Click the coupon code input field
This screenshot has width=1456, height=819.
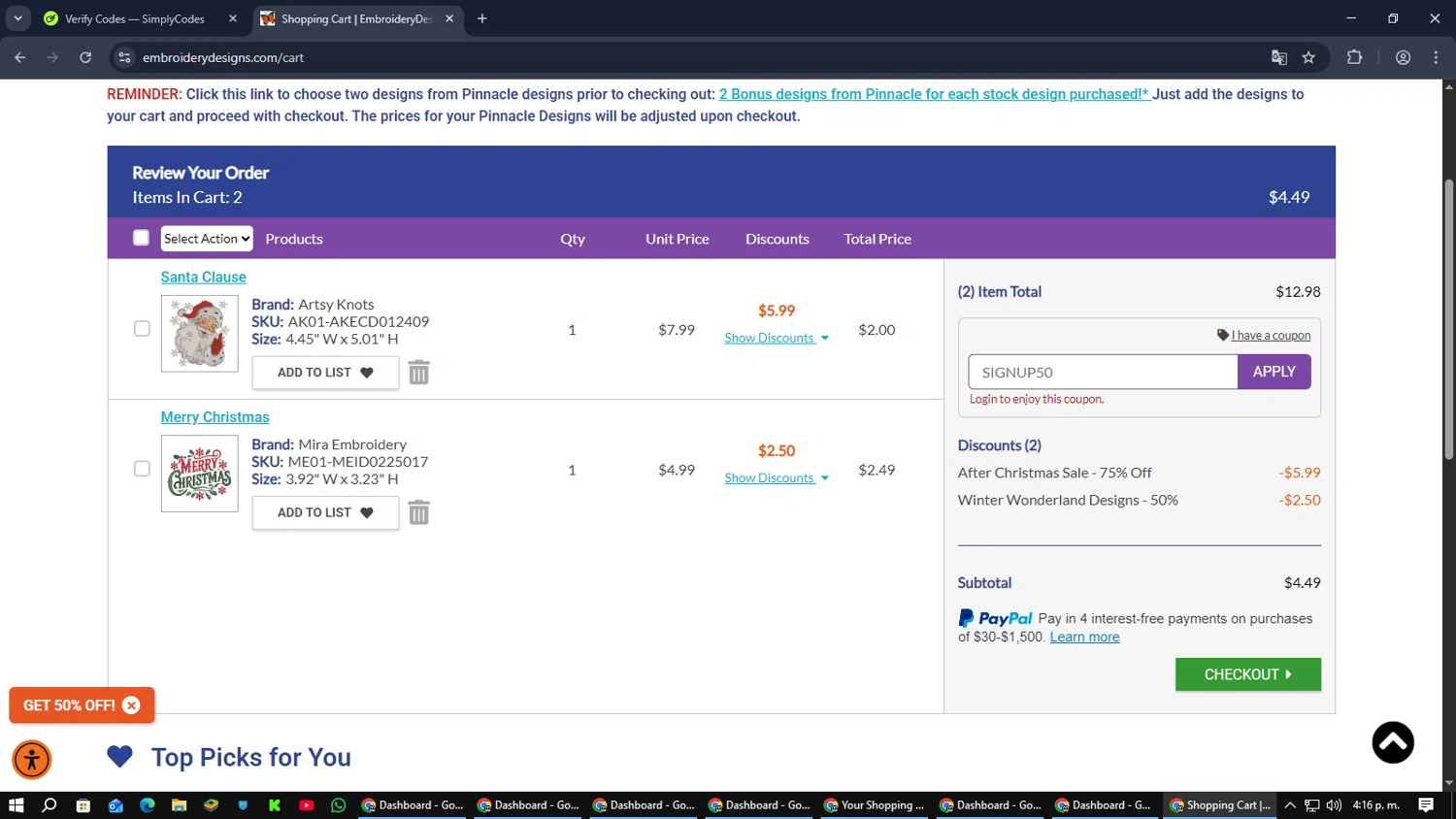pos(1103,372)
